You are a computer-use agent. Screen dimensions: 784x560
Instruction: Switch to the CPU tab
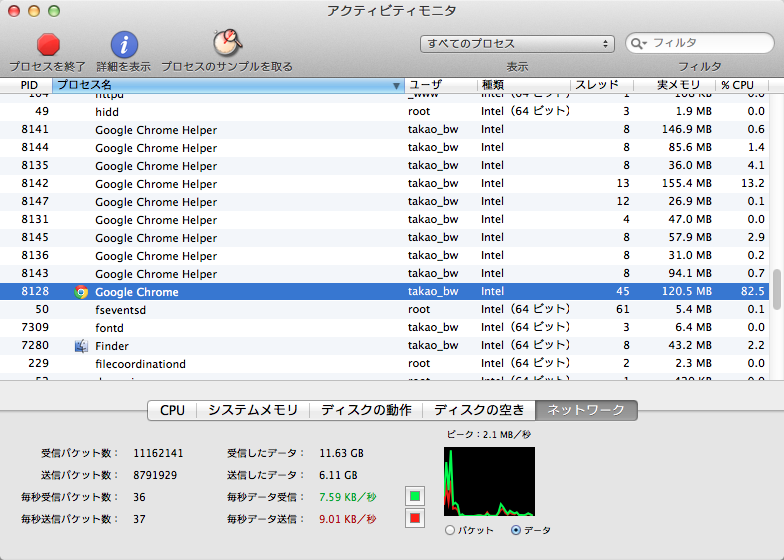coord(172,410)
